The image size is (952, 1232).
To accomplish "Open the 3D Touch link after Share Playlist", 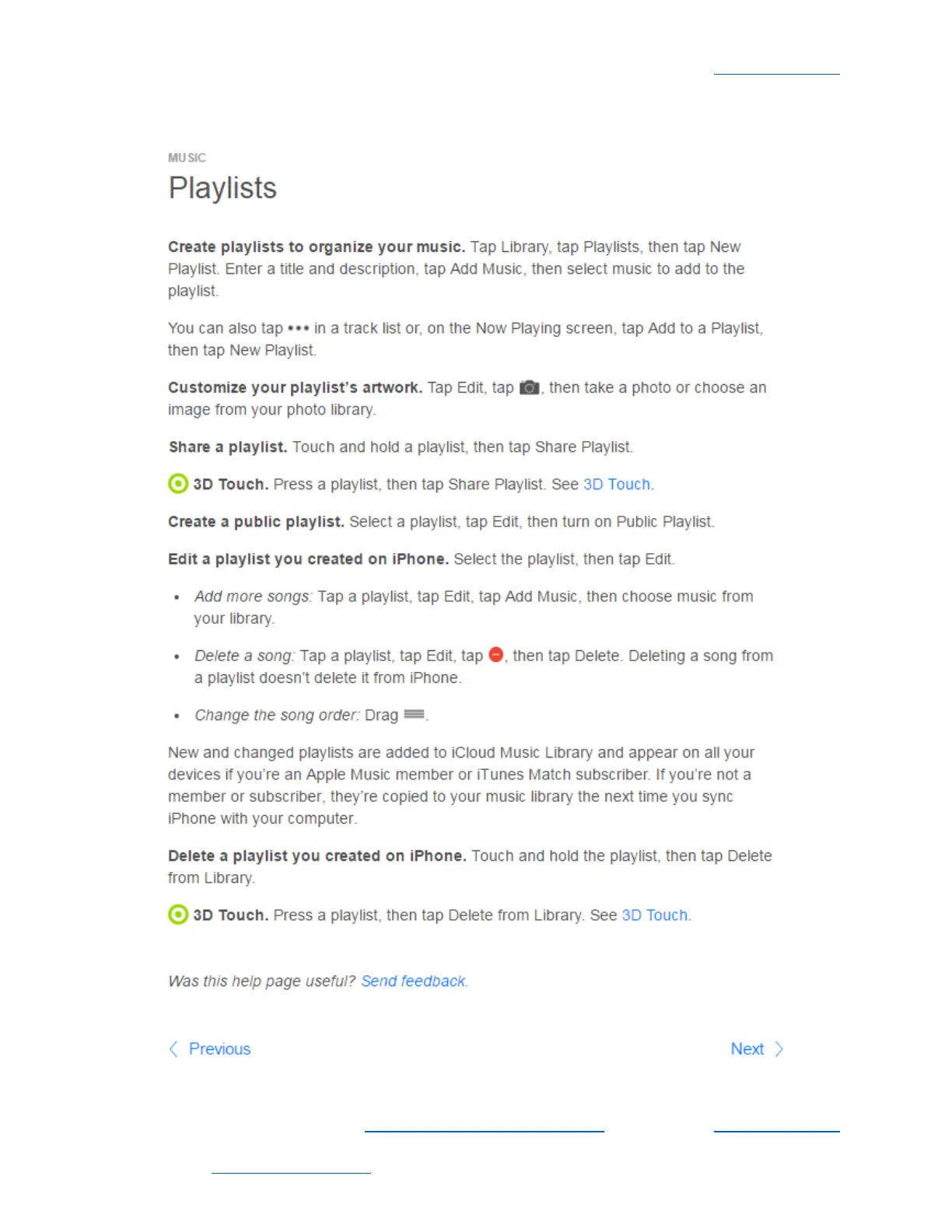I will pos(617,484).
